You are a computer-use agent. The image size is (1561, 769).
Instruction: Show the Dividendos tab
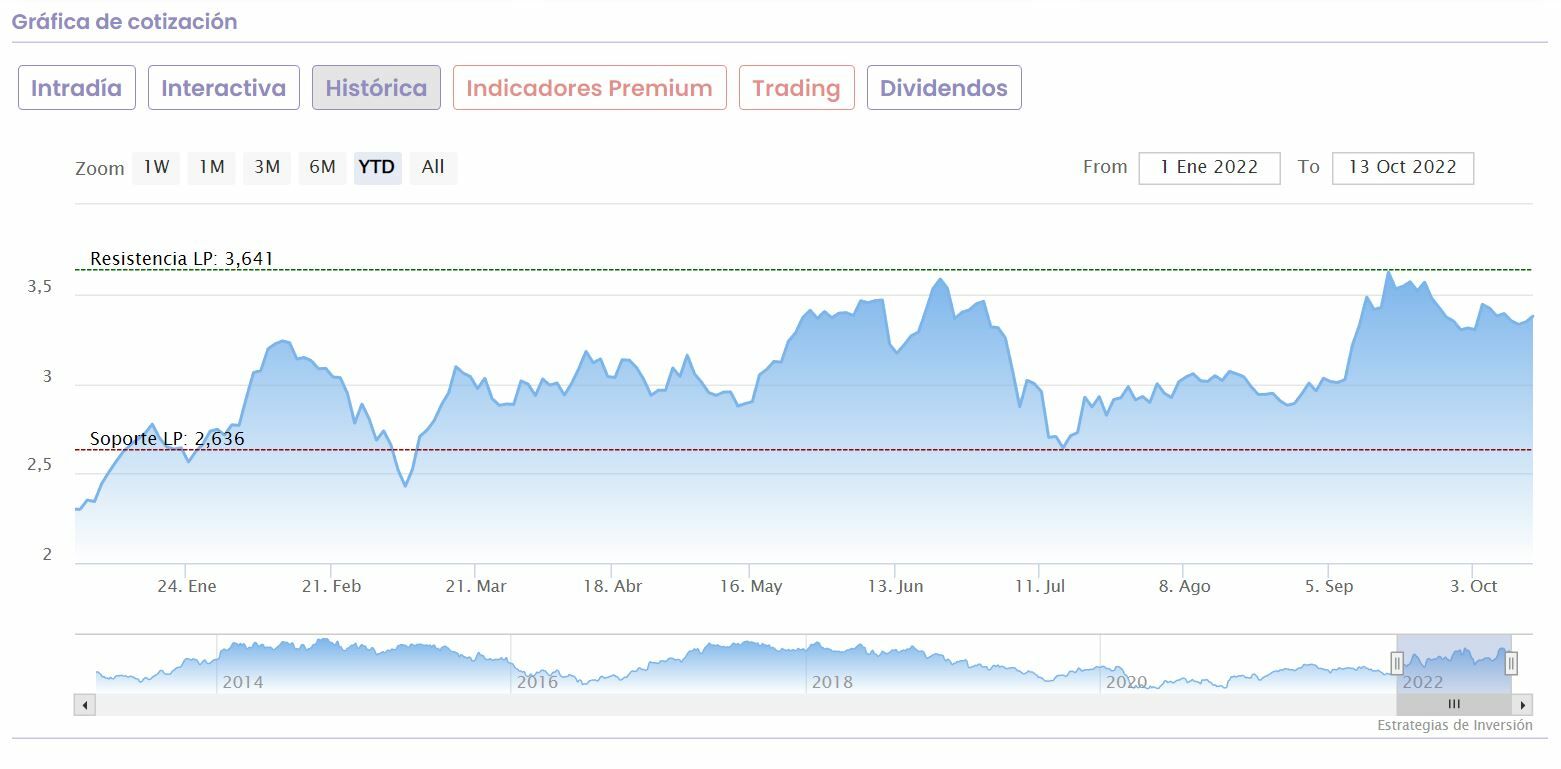click(943, 88)
